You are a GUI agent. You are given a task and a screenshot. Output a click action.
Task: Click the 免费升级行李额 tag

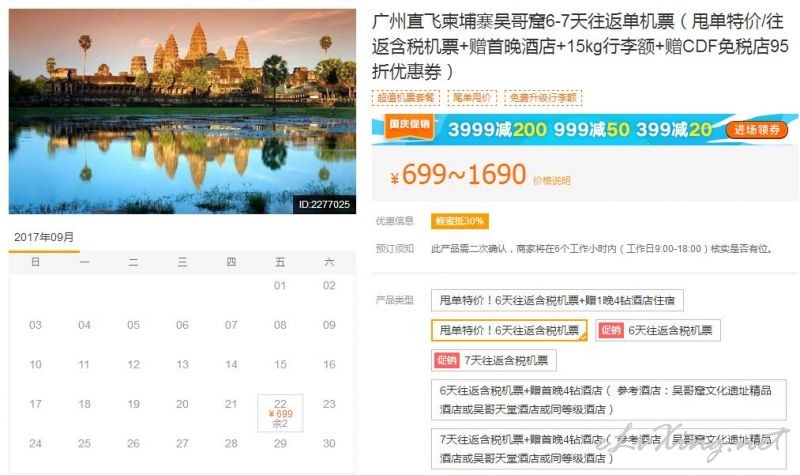[543, 97]
